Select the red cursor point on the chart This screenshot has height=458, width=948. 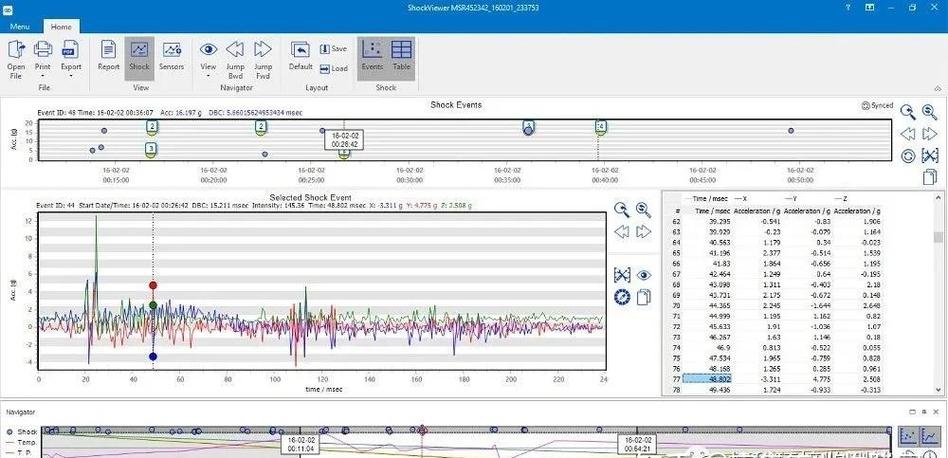[x=153, y=285]
